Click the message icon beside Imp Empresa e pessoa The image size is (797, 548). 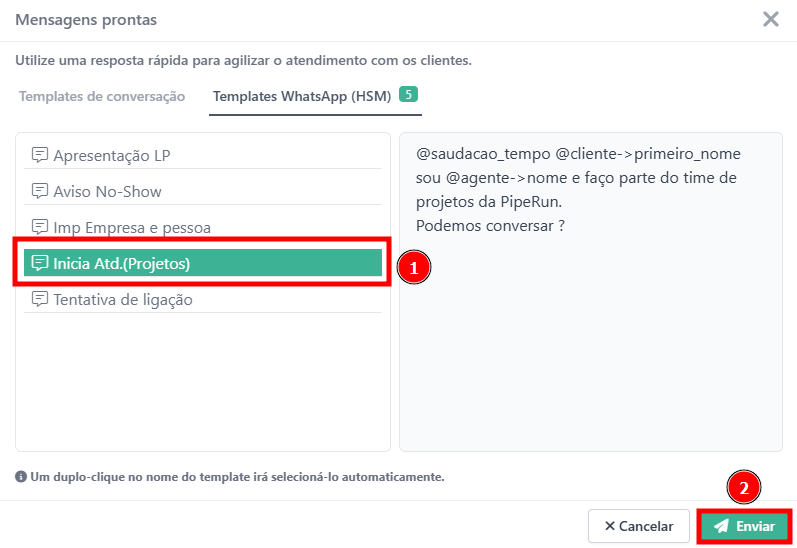(40, 227)
